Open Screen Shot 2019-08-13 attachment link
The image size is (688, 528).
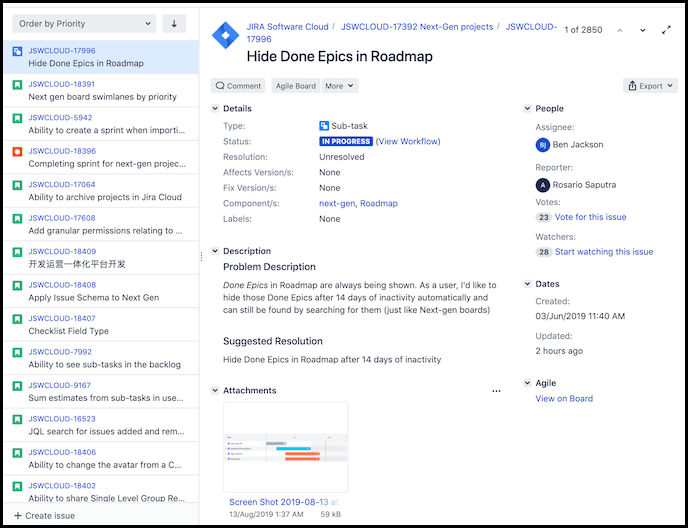pyautogui.click(x=283, y=502)
